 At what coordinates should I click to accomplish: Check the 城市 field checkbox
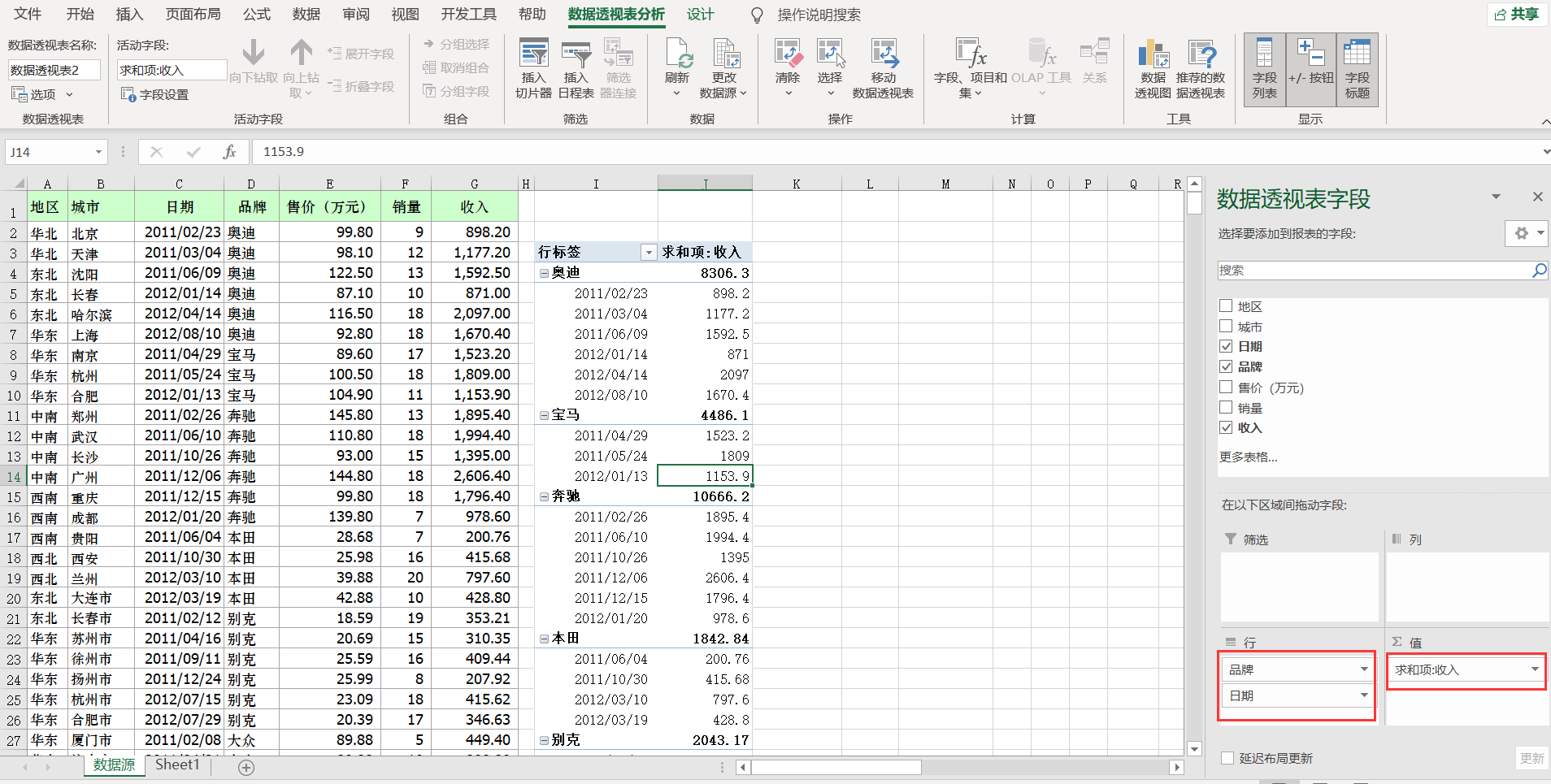(x=1226, y=326)
